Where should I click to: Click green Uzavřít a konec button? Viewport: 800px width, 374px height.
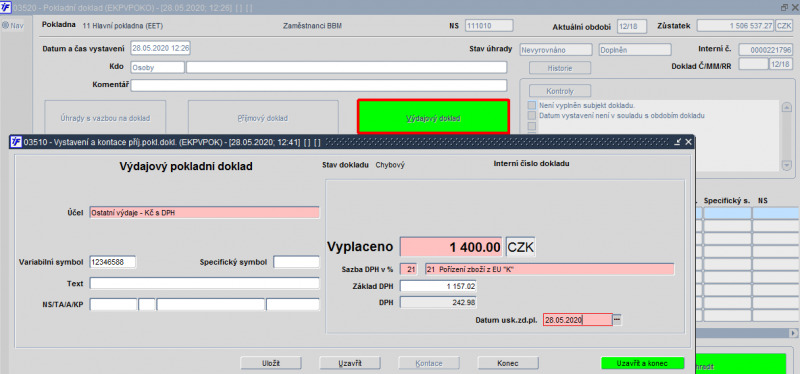pyautogui.click(x=642, y=363)
